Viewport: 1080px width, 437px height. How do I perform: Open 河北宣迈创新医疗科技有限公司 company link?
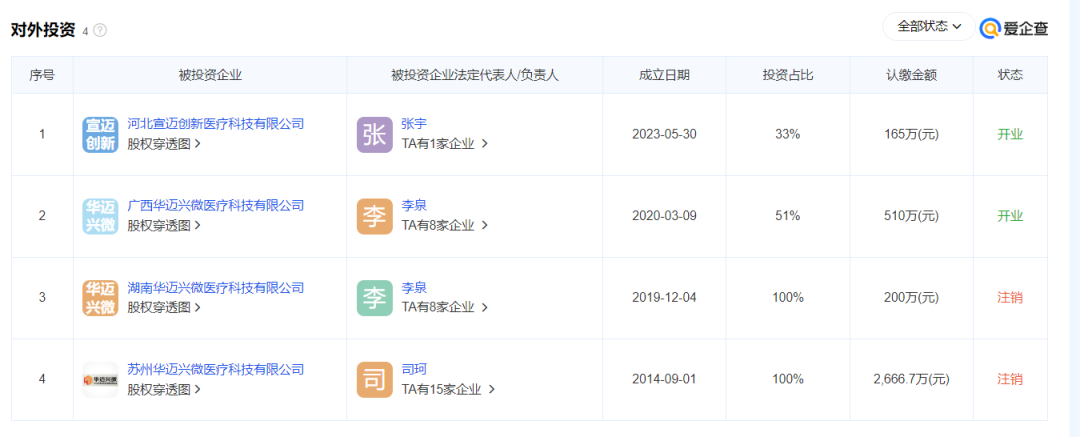(x=215, y=124)
